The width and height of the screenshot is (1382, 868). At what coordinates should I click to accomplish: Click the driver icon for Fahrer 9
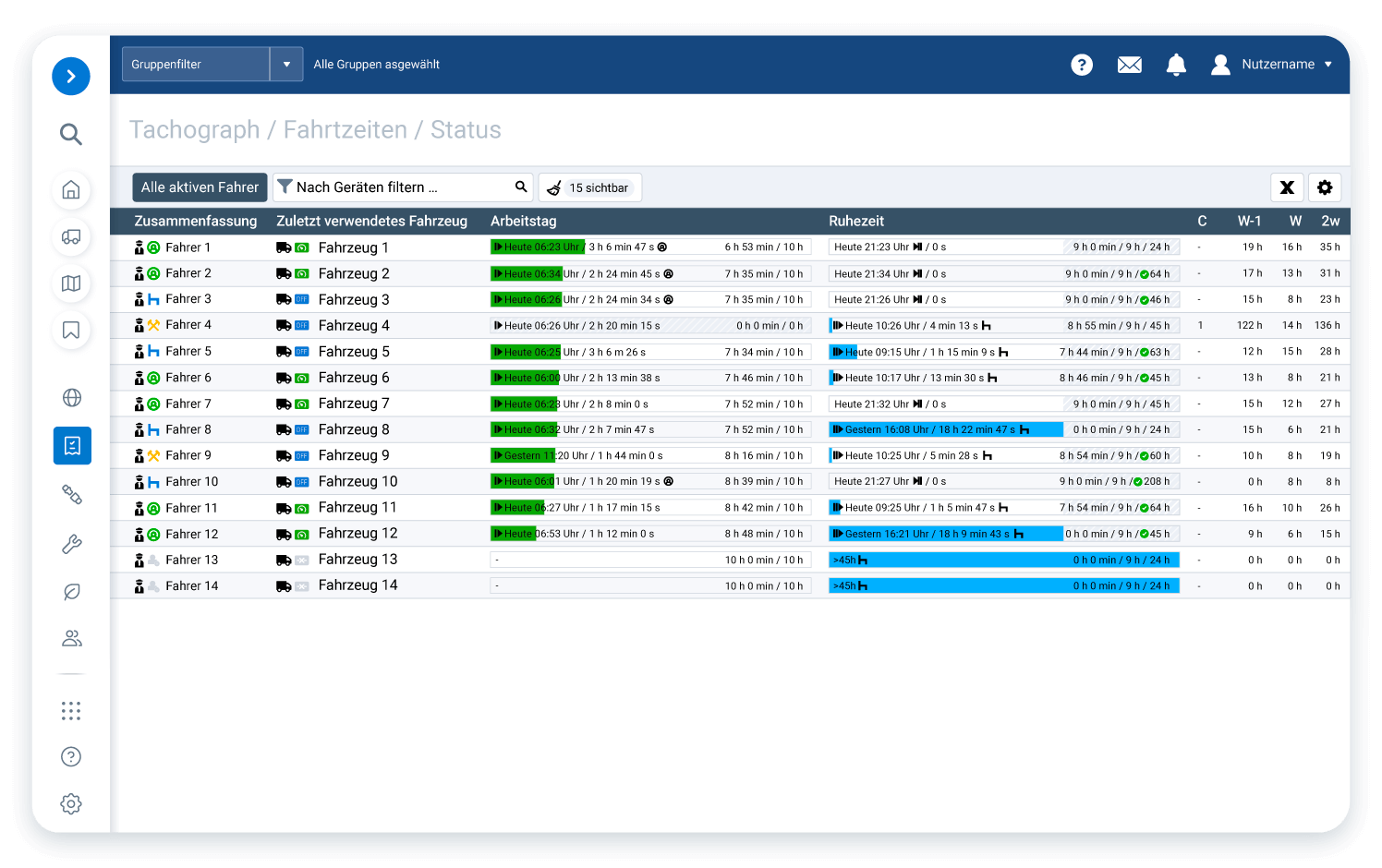coord(139,455)
